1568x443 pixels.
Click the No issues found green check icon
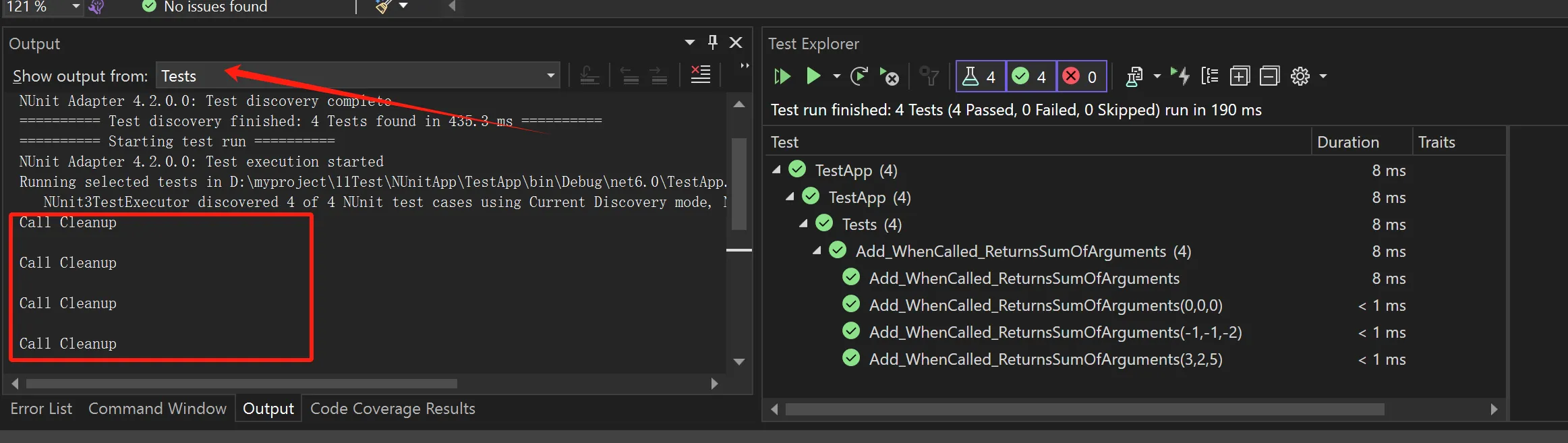point(149,7)
